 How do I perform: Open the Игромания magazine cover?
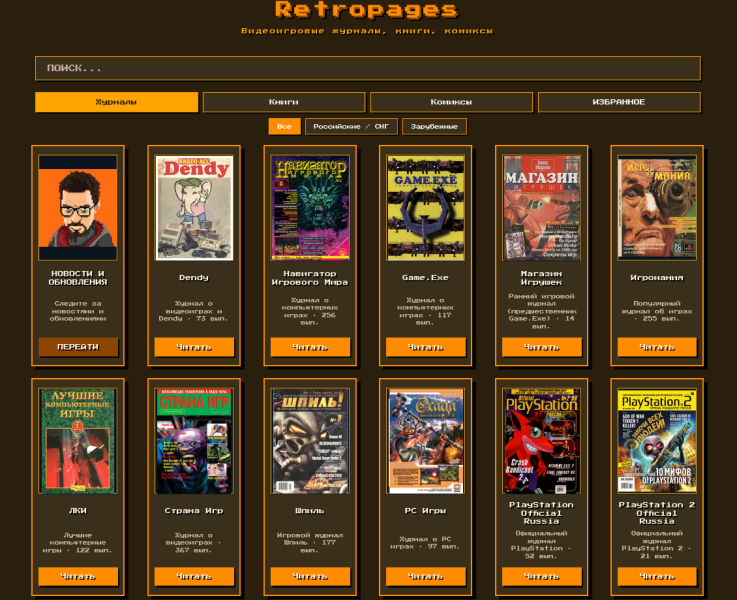click(657, 208)
